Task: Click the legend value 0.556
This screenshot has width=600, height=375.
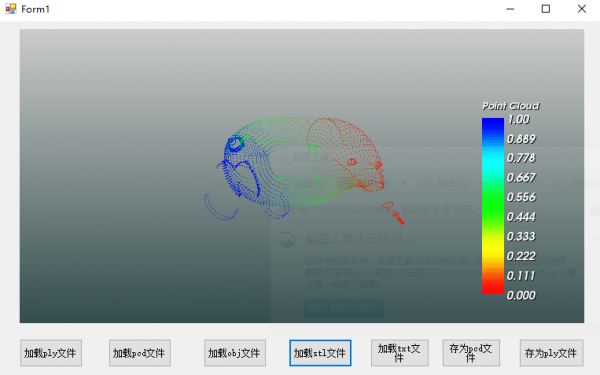Action: coord(521,197)
